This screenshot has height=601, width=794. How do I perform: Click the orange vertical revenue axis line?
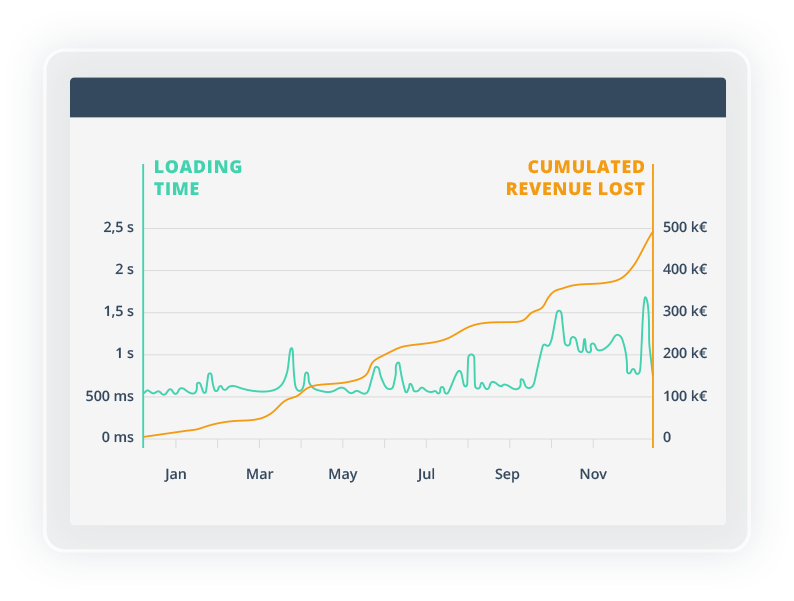[653, 300]
